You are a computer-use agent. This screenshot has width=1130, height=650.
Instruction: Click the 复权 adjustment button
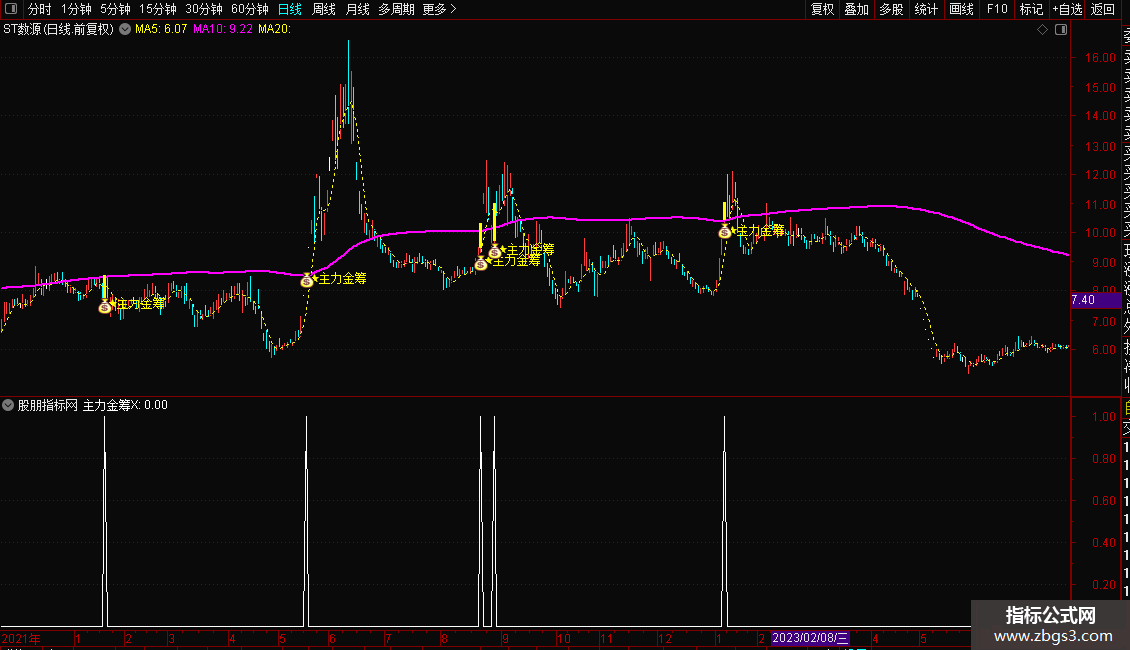(822, 9)
